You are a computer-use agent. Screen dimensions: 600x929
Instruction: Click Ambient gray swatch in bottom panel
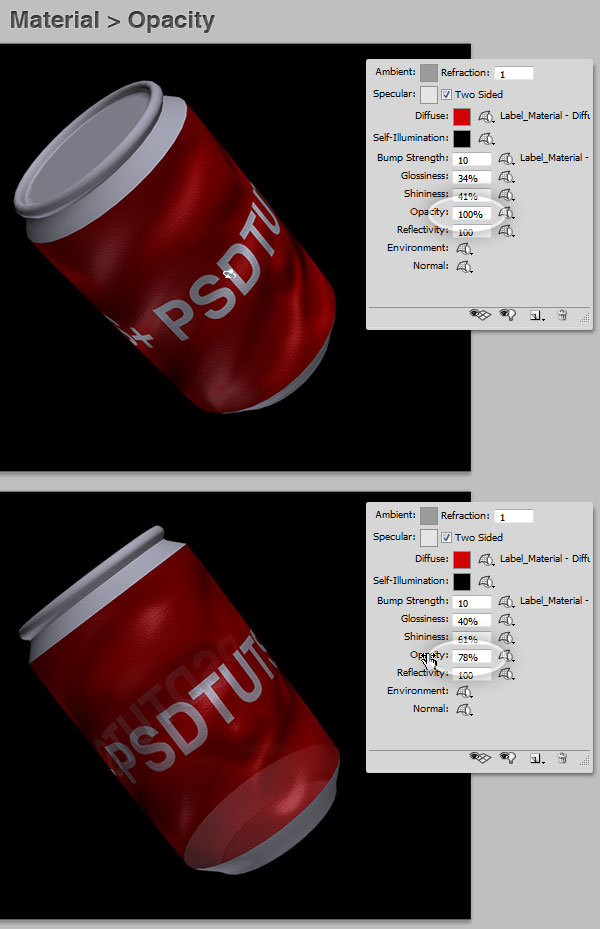(428, 515)
